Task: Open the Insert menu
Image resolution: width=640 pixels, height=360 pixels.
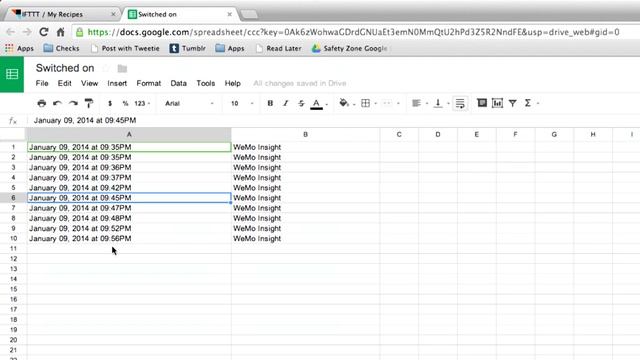Action: (117, 83)
